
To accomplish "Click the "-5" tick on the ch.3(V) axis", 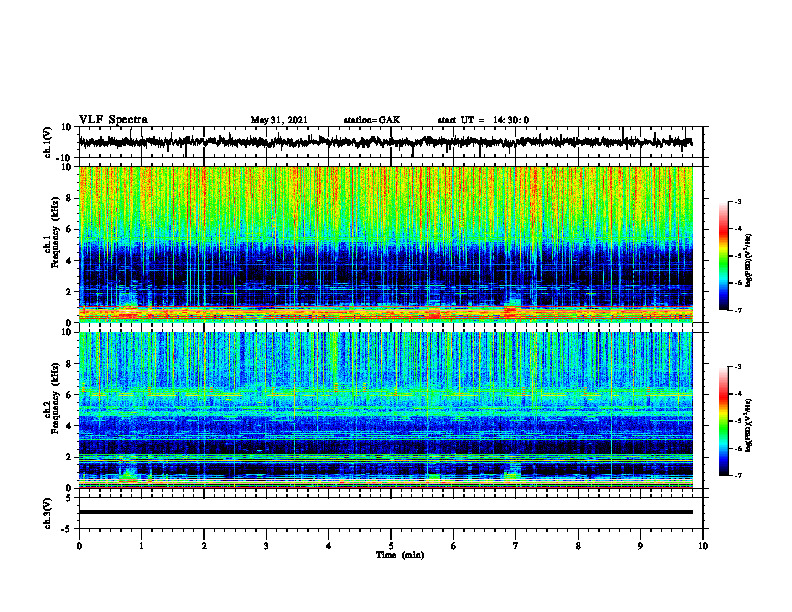I will (x=68, y=529).
